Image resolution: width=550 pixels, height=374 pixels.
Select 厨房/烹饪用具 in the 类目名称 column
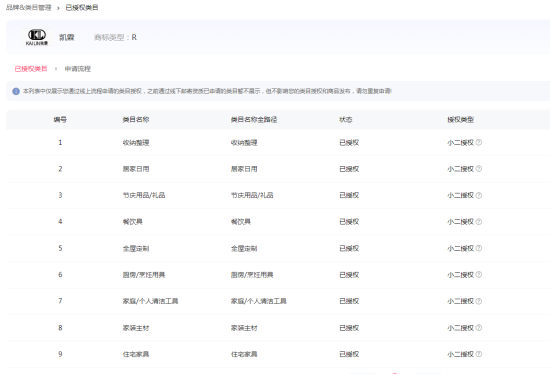click(x=144, y=275)
